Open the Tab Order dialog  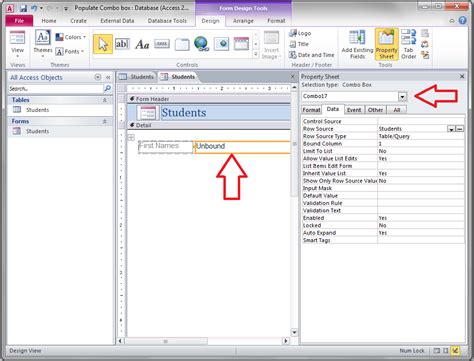[408, 45]
